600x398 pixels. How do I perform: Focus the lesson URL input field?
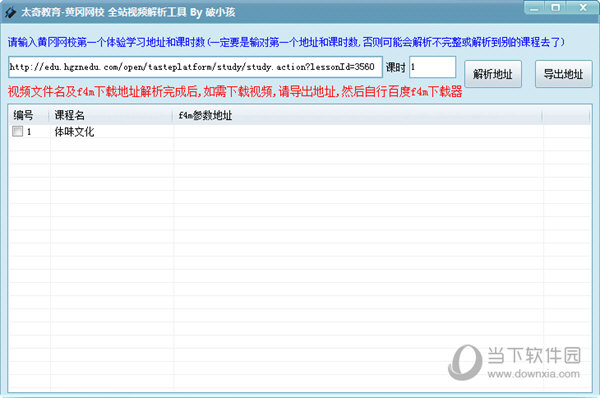[x=195, y=67]
